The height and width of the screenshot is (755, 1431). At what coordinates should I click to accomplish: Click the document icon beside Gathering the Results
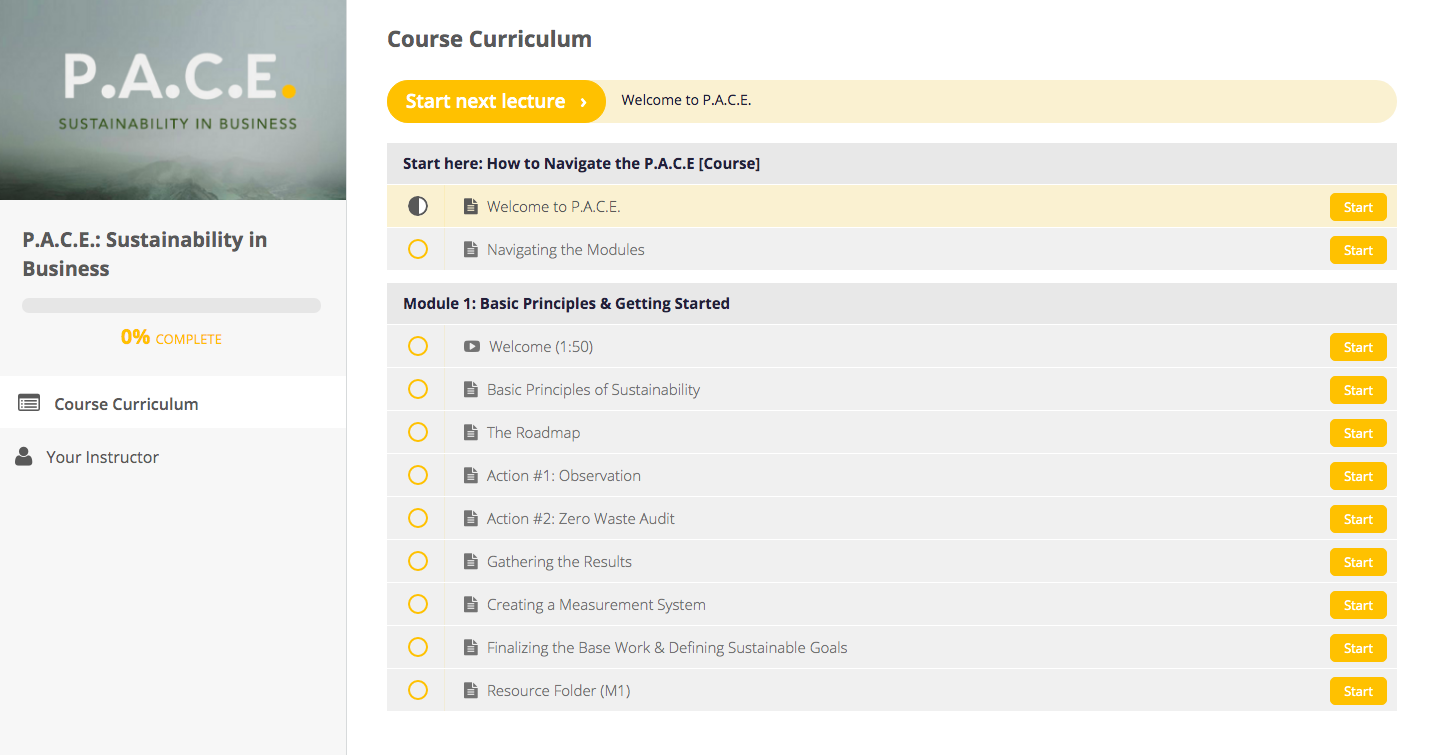point(471,562)
